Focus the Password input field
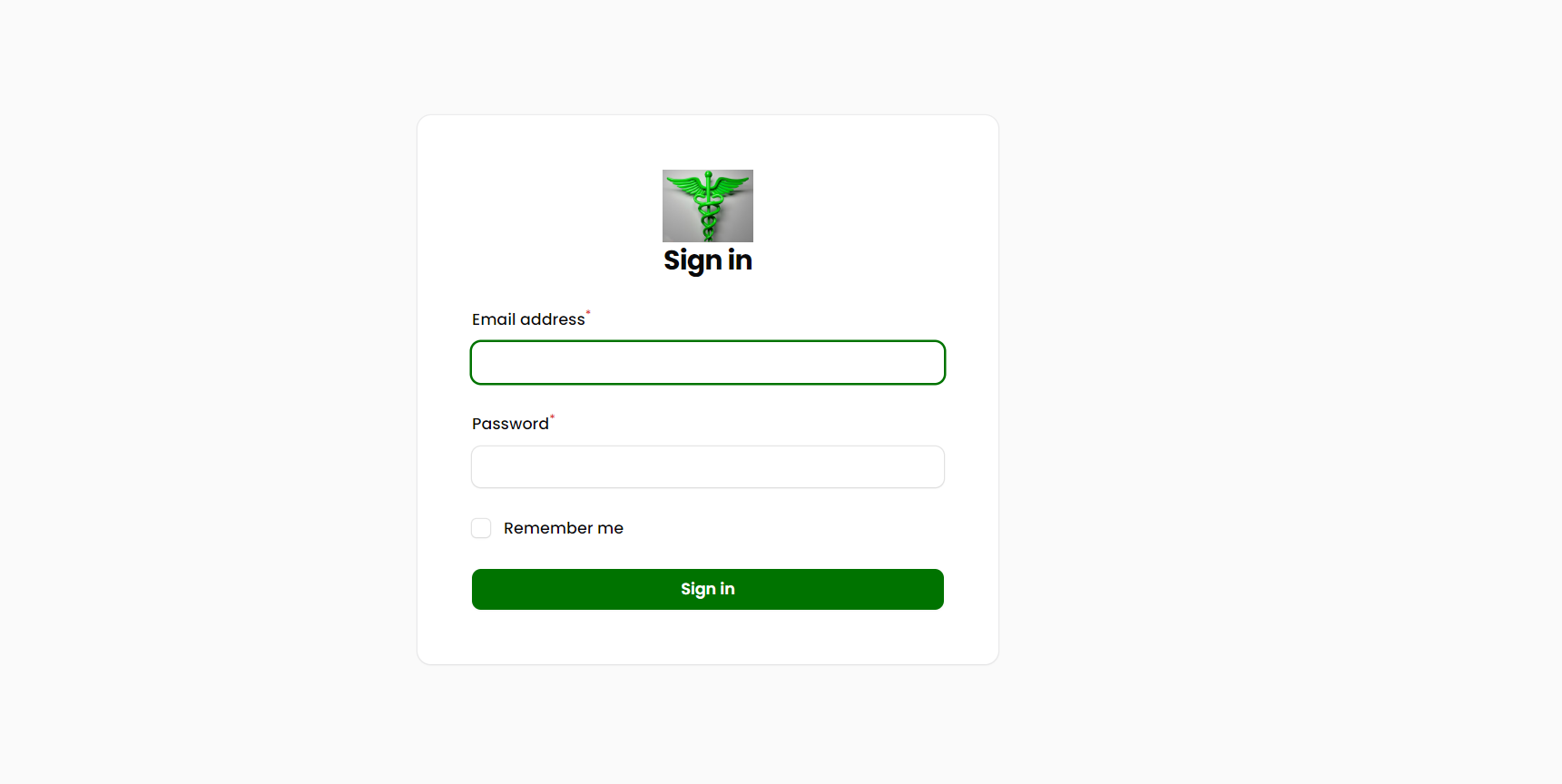This screenshot has height=784, width=1562. (708, 467)
